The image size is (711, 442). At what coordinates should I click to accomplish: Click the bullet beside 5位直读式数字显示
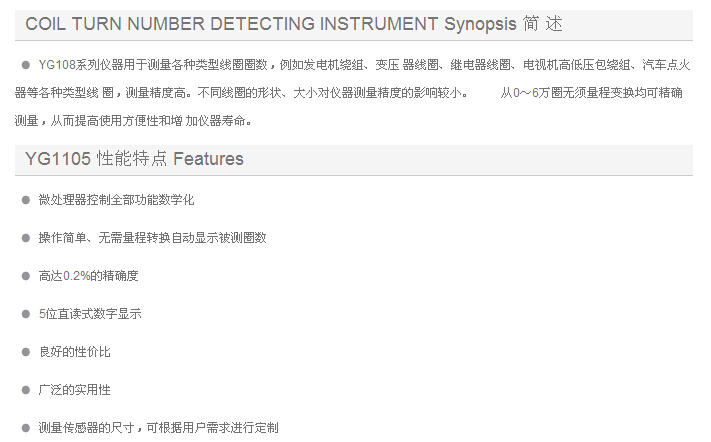[x=25, y=314]
